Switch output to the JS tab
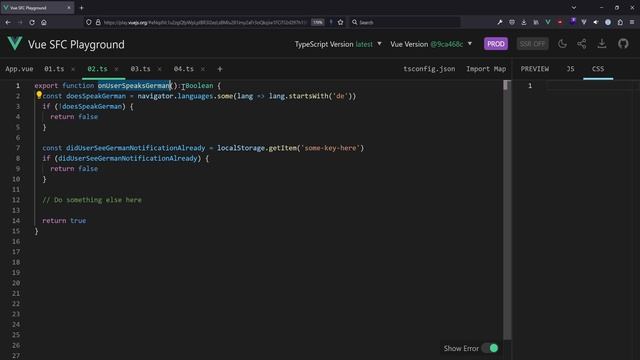Viewport: 640px width, 360px height. 570,69
